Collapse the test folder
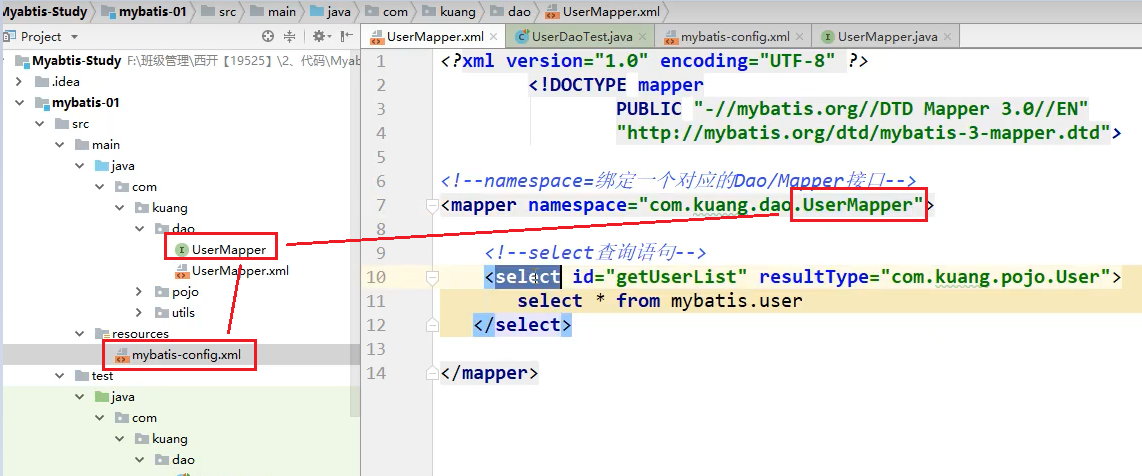The height and width of the screenshot is (476, 1142). pyautogui.click(x=60, y=376)
